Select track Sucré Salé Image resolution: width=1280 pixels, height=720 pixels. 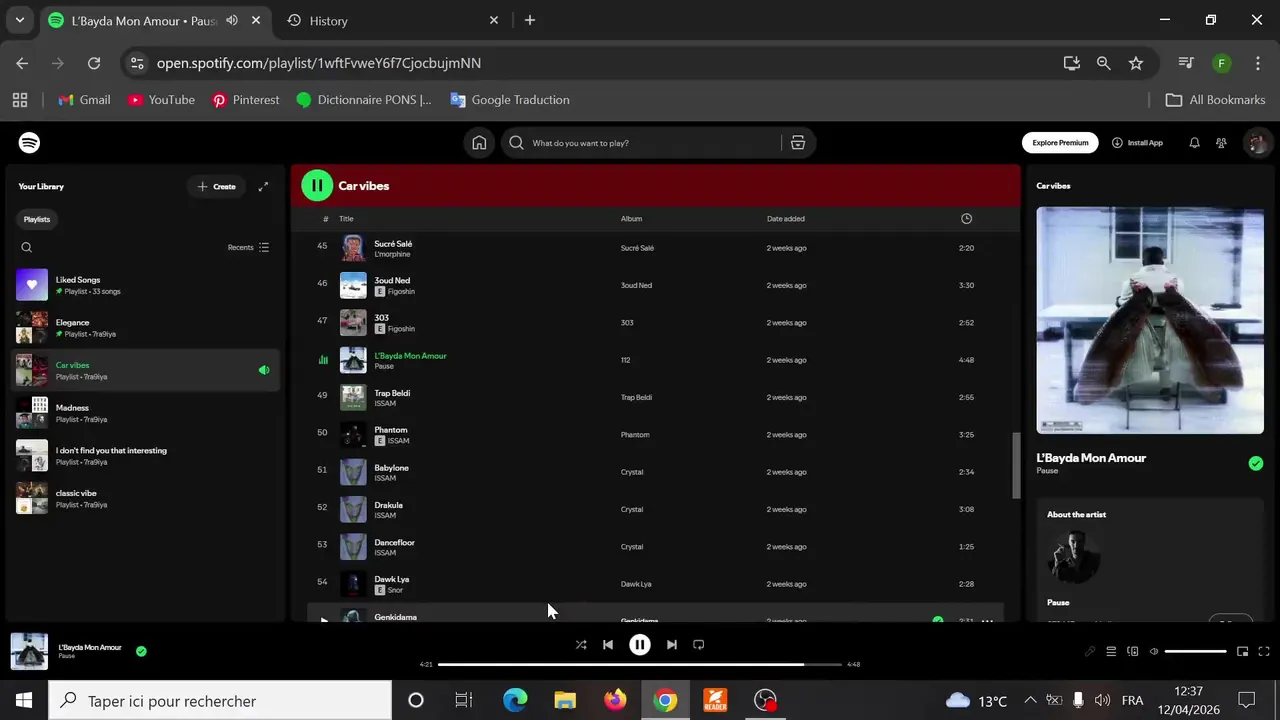point(655,248)
